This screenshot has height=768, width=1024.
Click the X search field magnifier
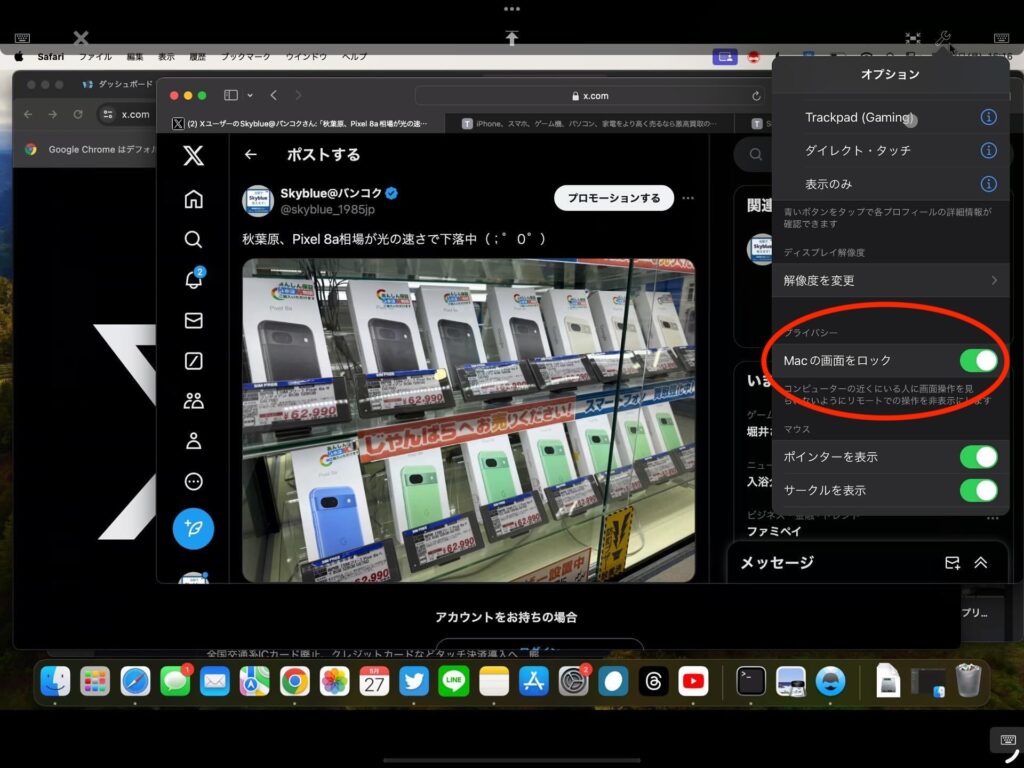tap(756, 155)
